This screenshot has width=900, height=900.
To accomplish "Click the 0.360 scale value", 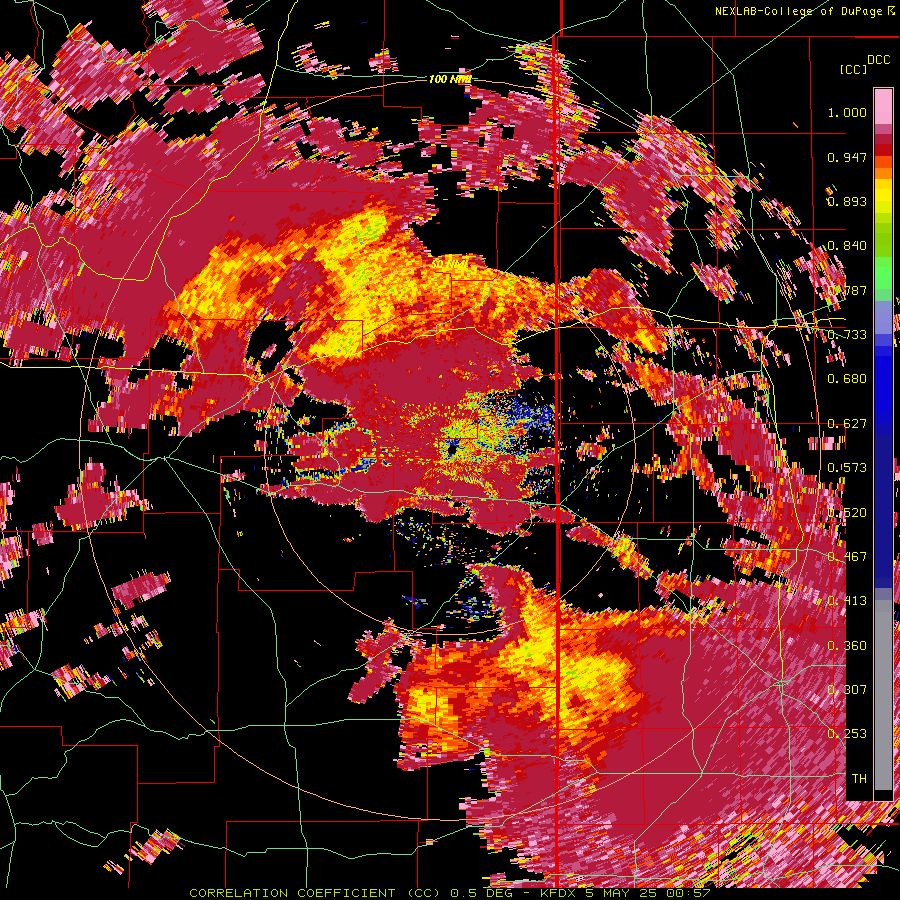I will point(847,646).
